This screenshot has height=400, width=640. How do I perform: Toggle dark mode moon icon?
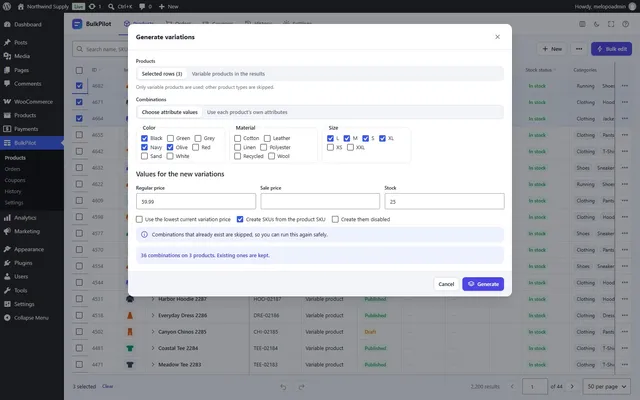[596, 24]
